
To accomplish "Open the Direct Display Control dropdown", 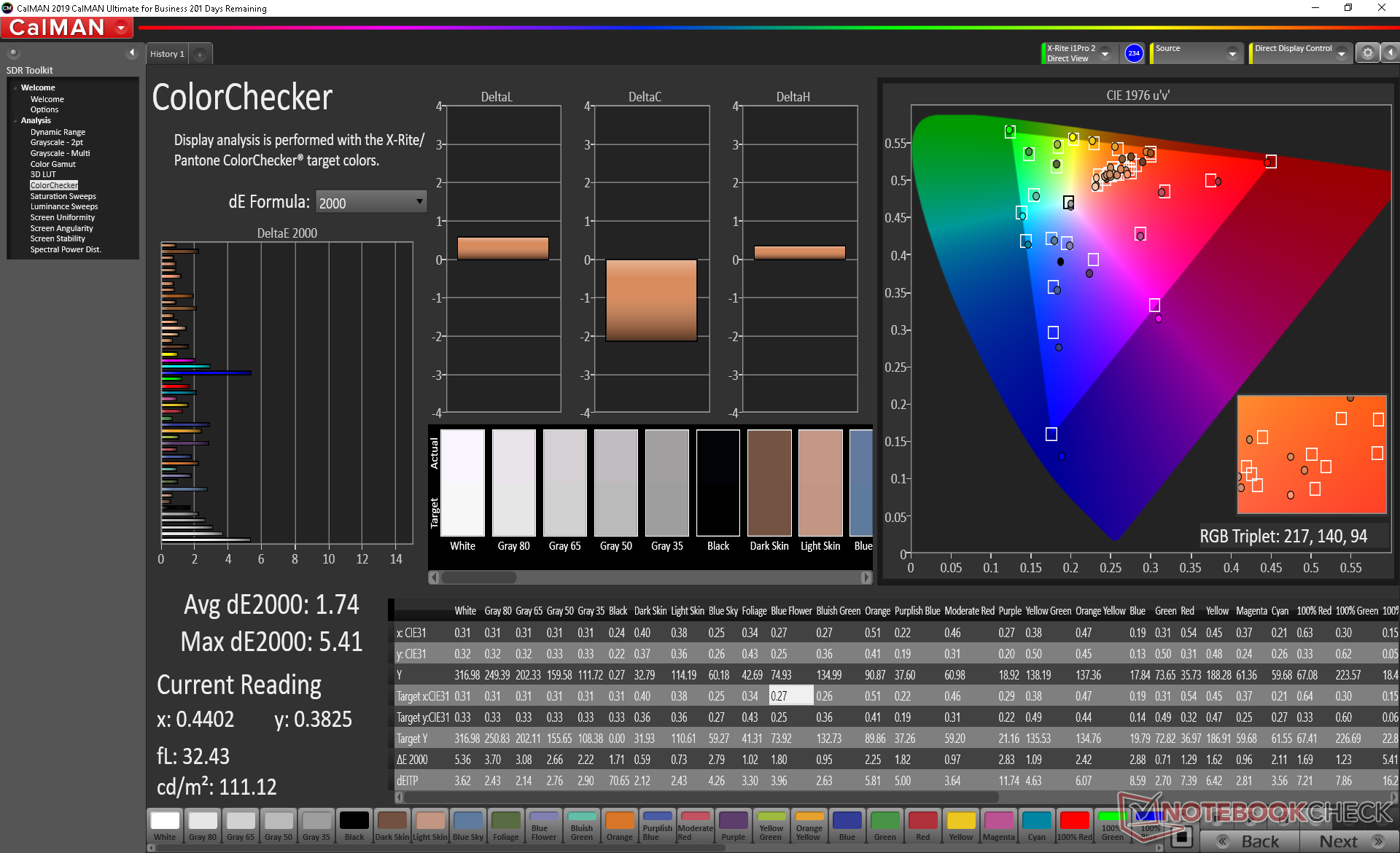I will 1341,54.
